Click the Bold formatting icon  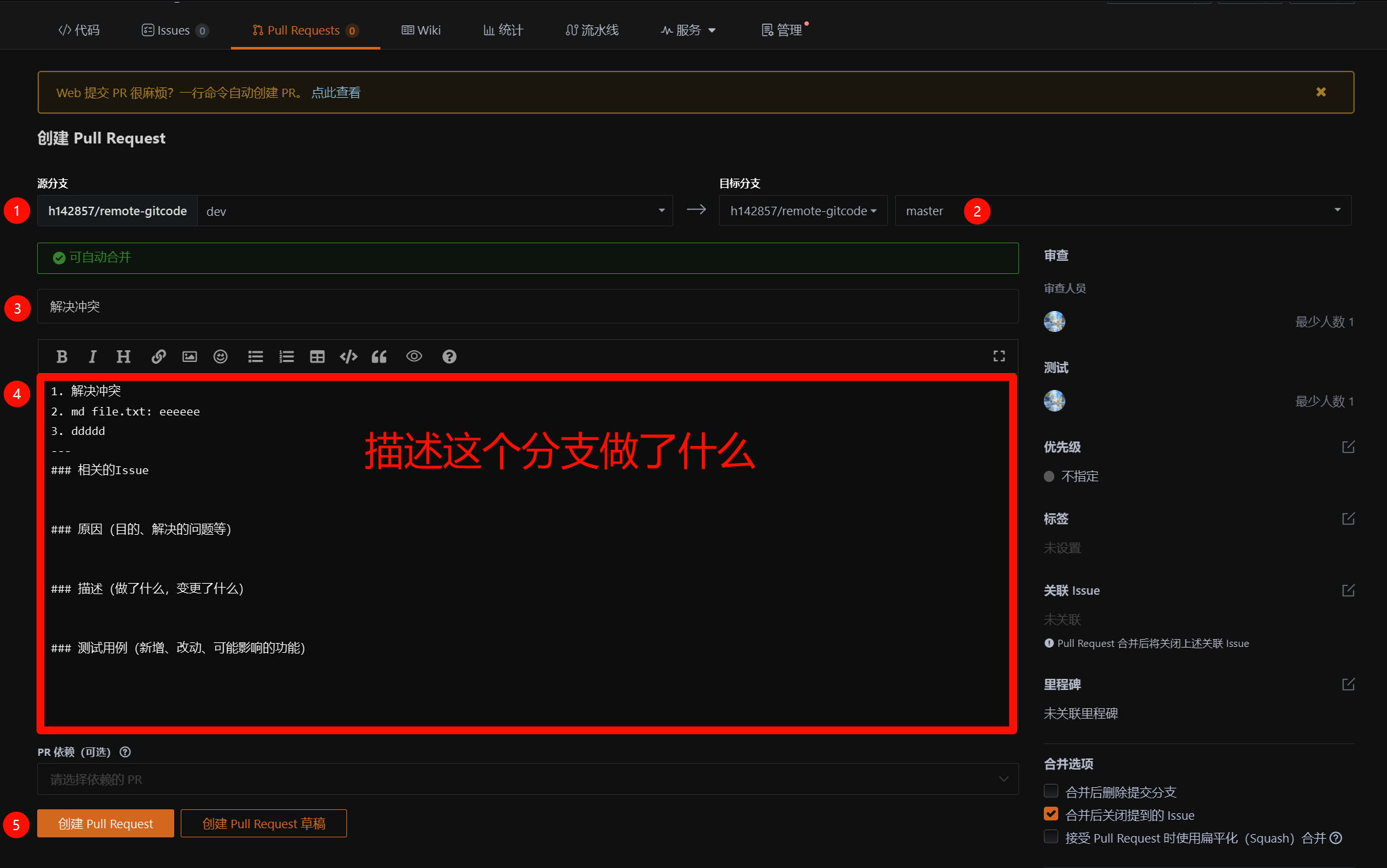tap(62, 357)
